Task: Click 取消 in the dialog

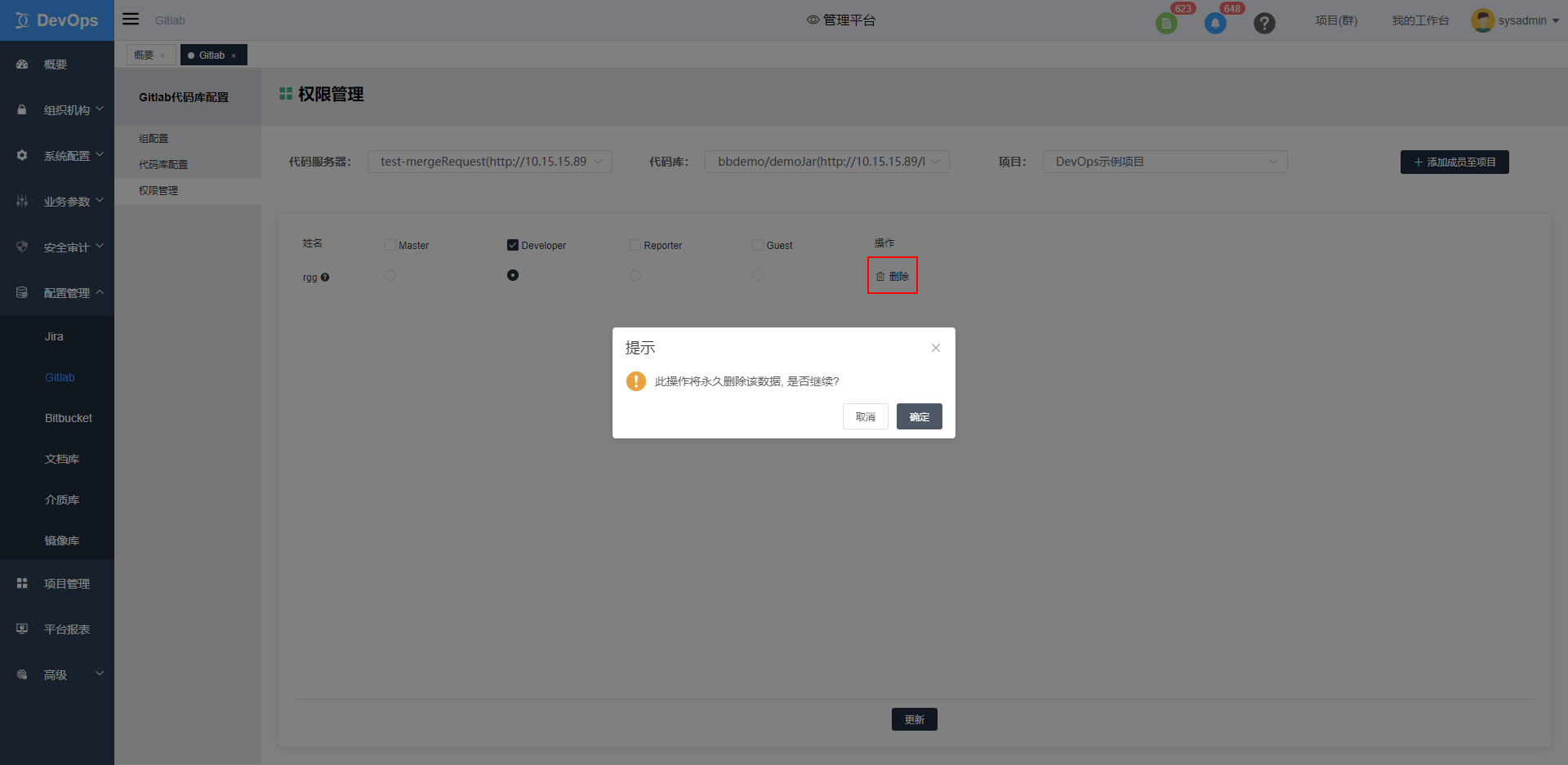Action: [x=866, y=416]
